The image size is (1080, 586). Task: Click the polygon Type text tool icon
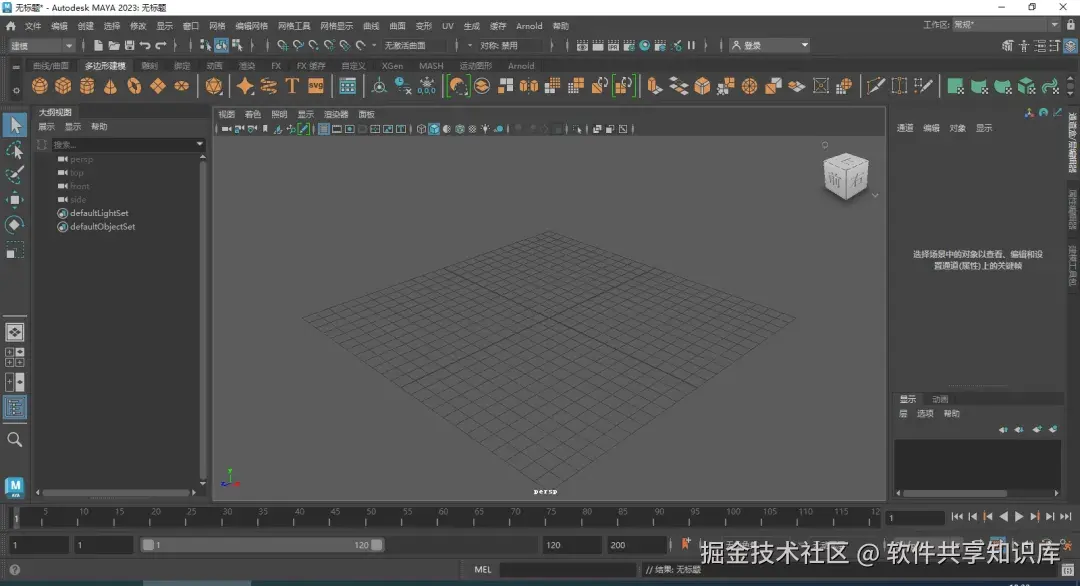292,87
